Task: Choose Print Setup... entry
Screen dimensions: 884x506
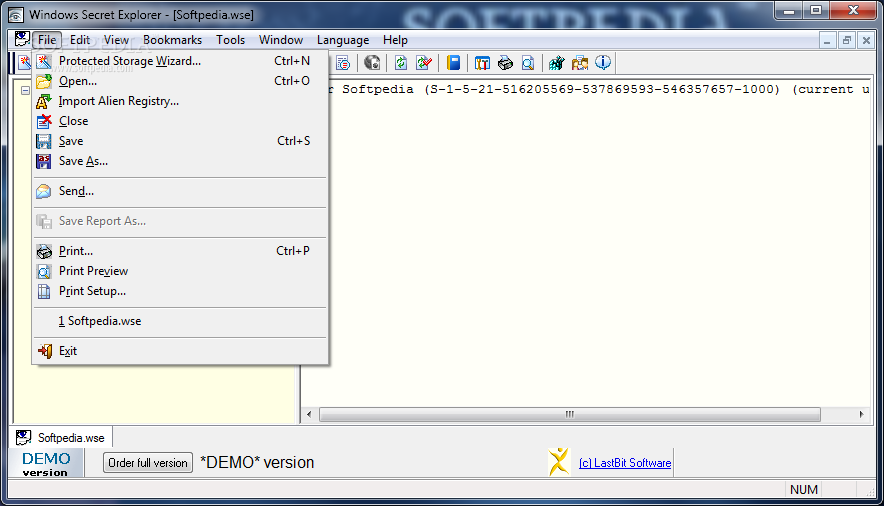Action: (180, 291)
